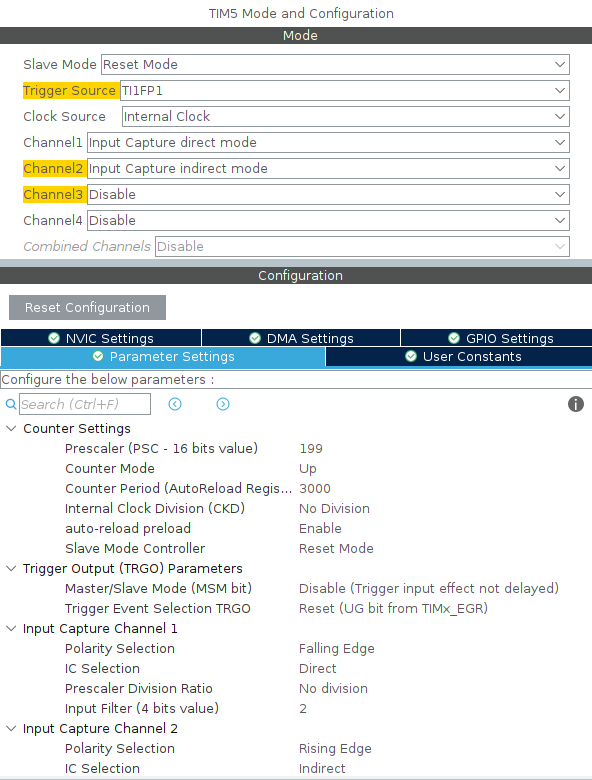
Task: Select Counter Mode value Up
Action: [307, 469]
